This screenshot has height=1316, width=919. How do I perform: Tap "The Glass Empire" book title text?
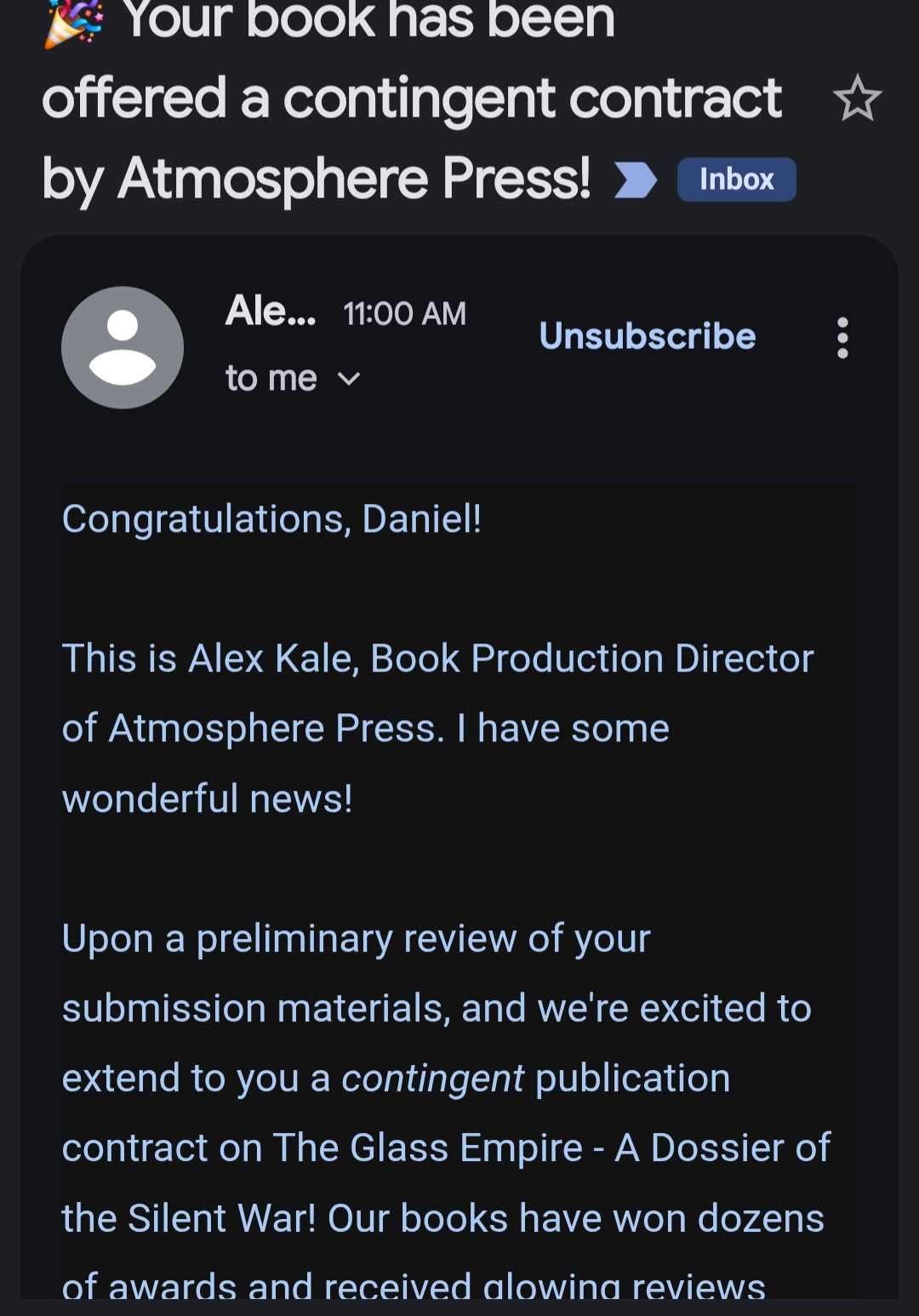point(427,1148)
